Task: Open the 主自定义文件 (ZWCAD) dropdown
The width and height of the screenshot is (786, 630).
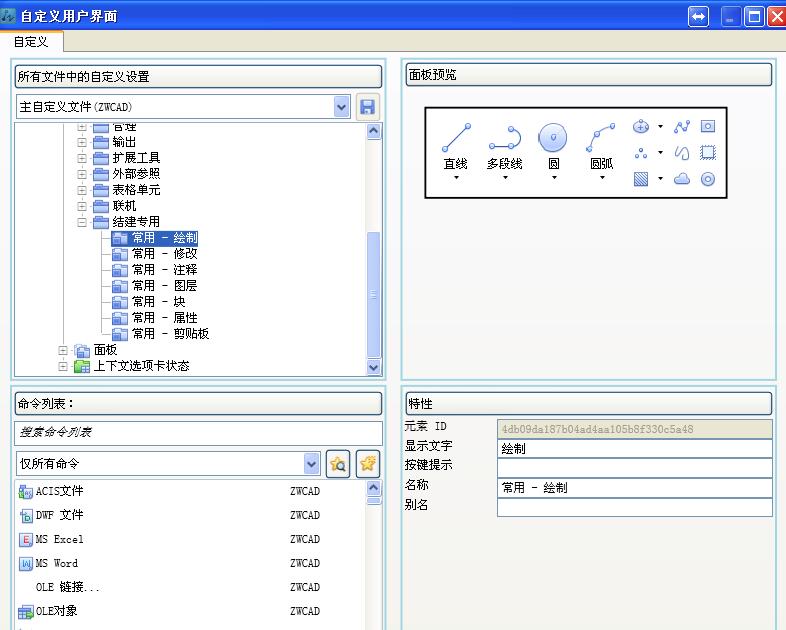Action: tap(341, 107)
